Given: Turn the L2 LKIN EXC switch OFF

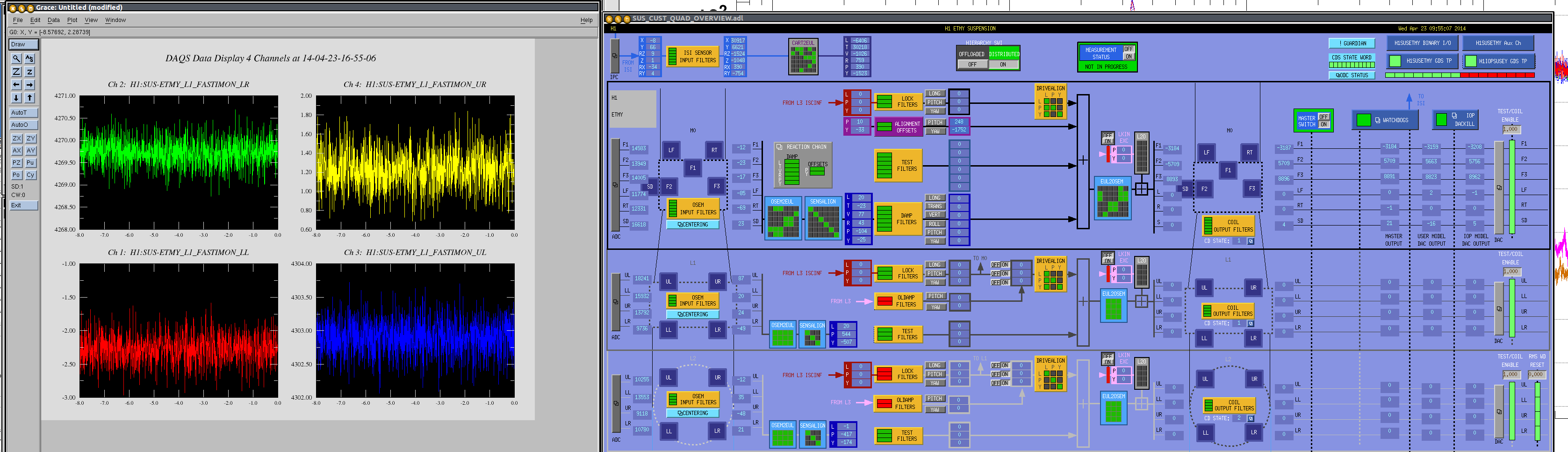Looking at the screenshot, I should coord(1108,357).
